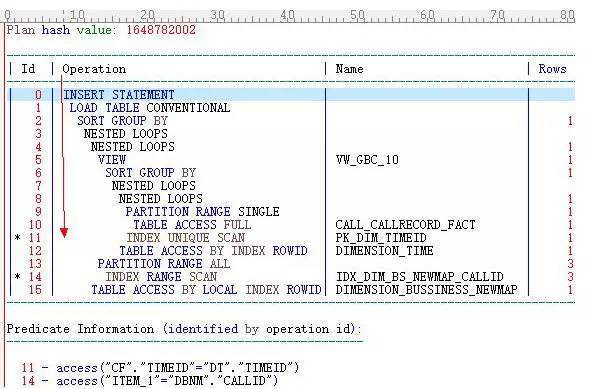Select the plan hash number 1648782002

pos(161,30)
